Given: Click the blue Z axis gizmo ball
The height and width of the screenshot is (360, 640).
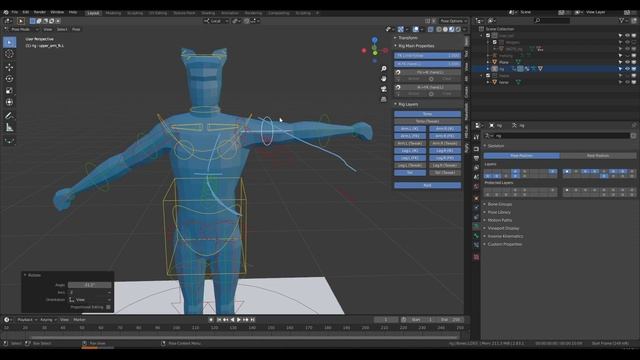Looking at the screenshot, I should (x=375, y=40).
